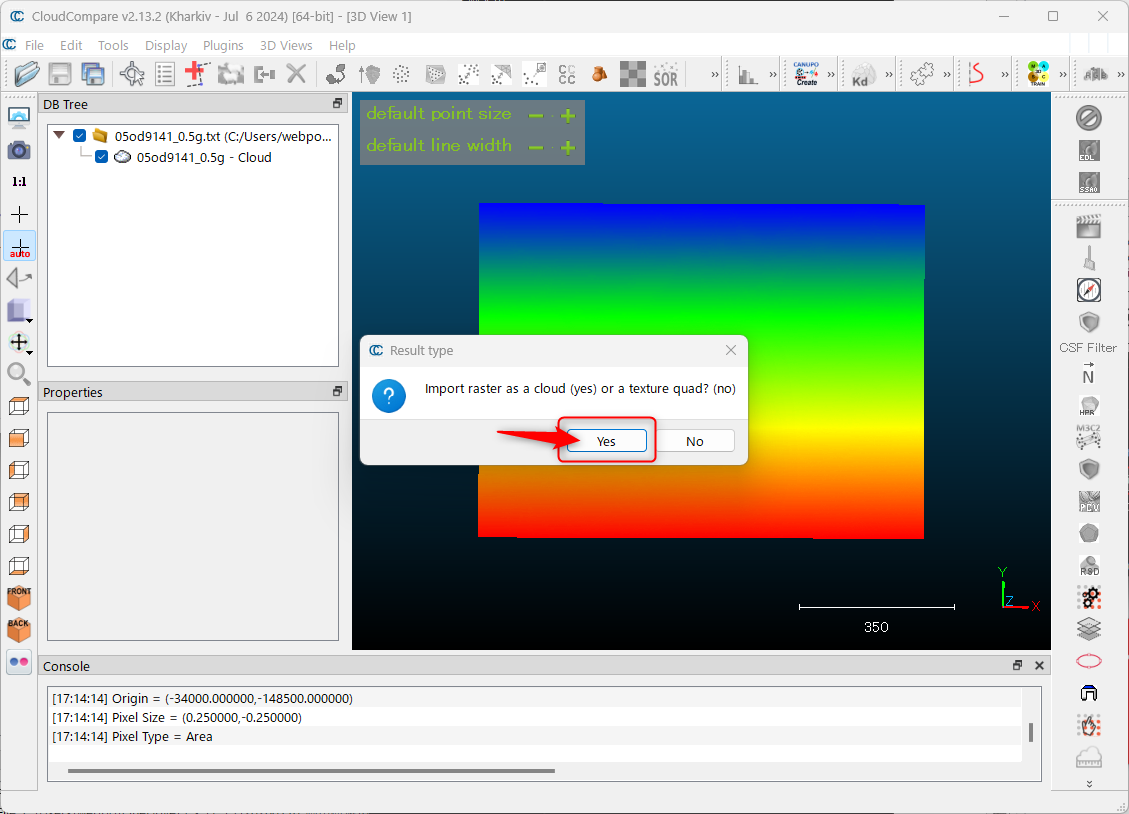Screen dimensions: 1129x814
Task: Click the CSF Filter plugin icon
Action: [x=1088, y=323]
